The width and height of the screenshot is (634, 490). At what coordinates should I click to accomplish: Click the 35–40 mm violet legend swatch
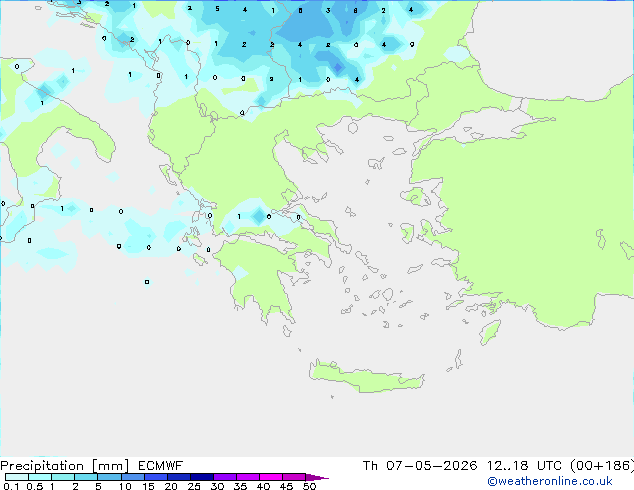[248, 477]
